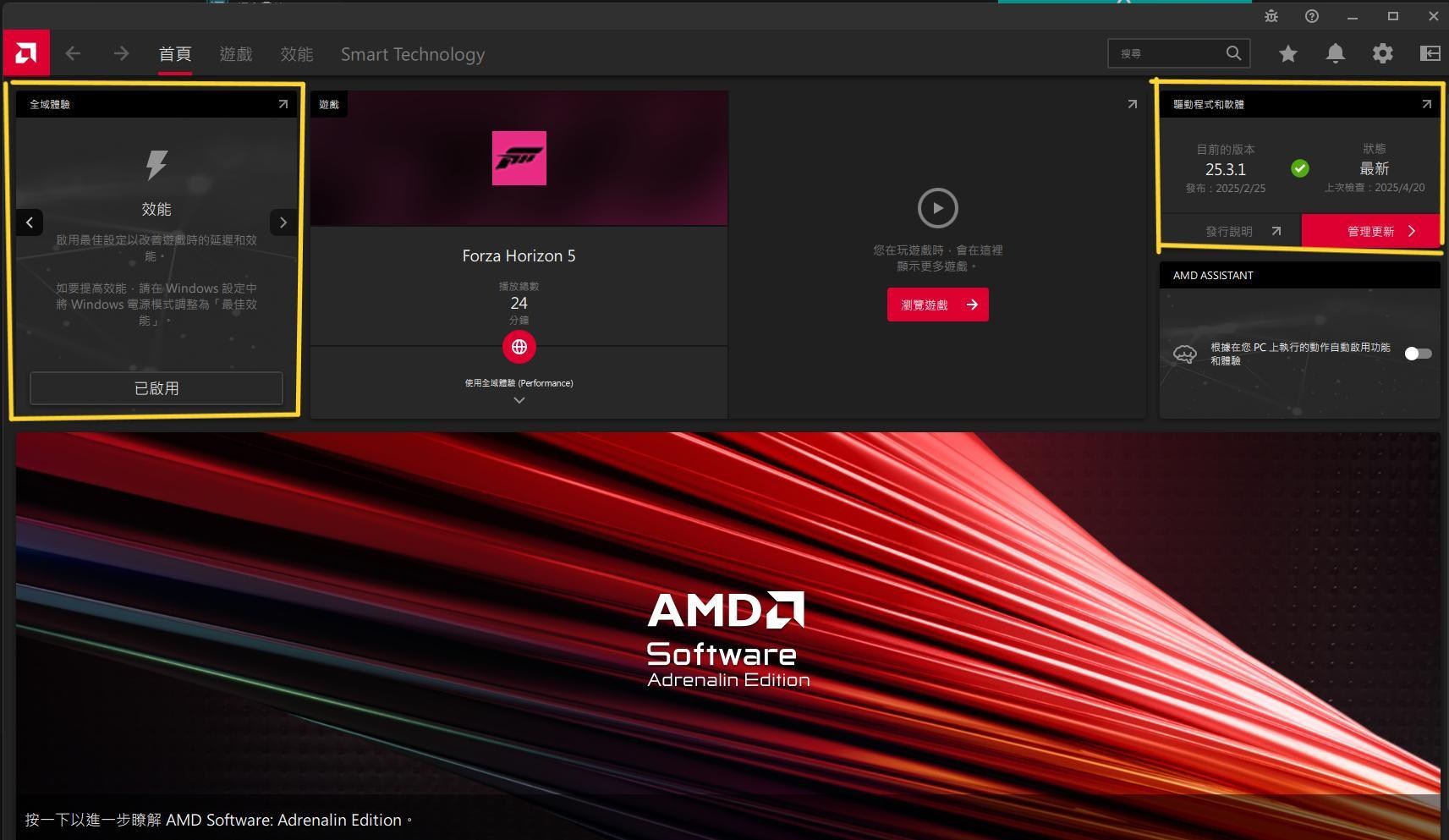
Task: Click the AMD Software Adrenalin Edition banner
Action: (727, 636)
